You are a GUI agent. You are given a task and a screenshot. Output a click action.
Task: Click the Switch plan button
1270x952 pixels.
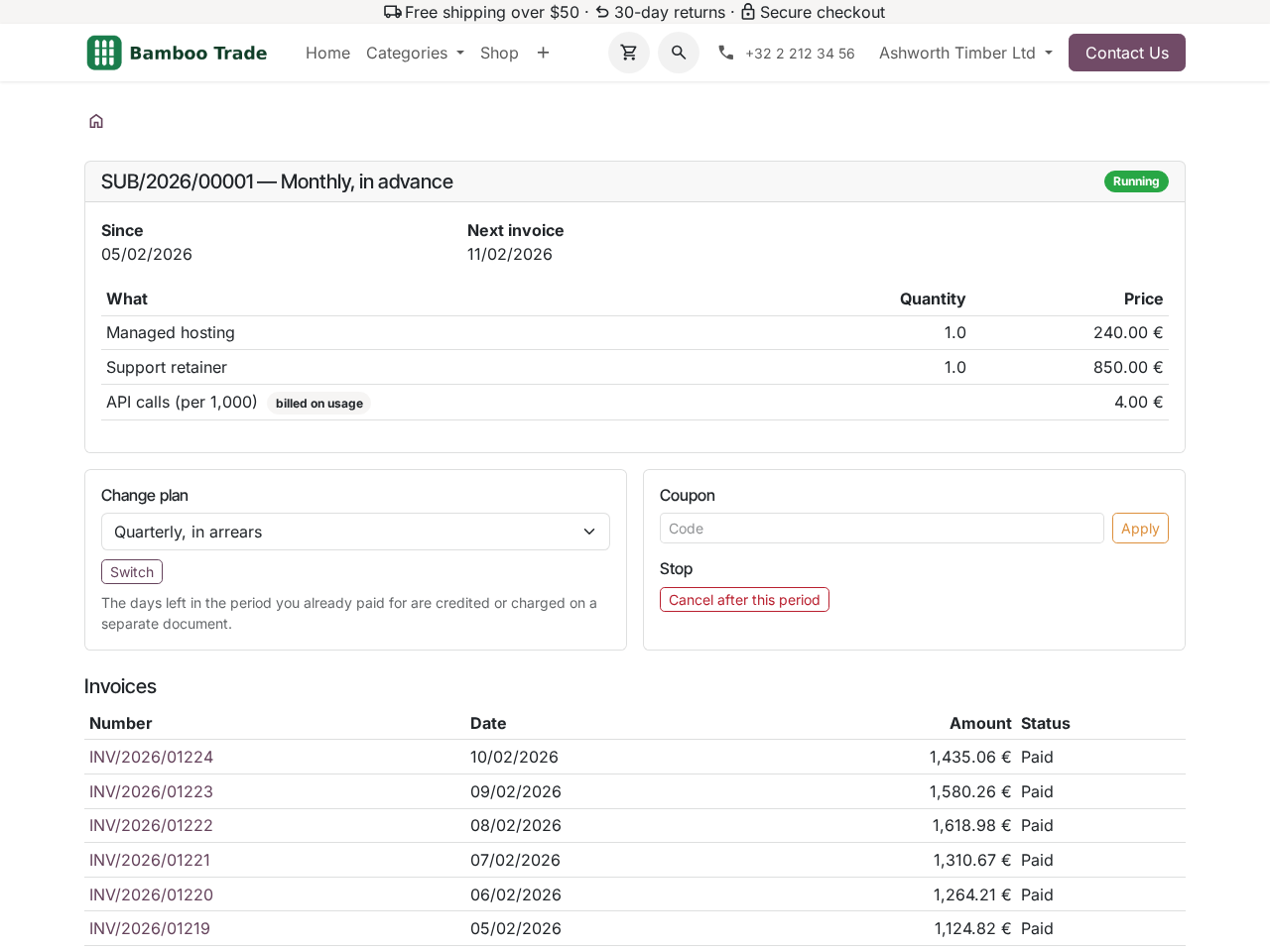coord(132,572)
